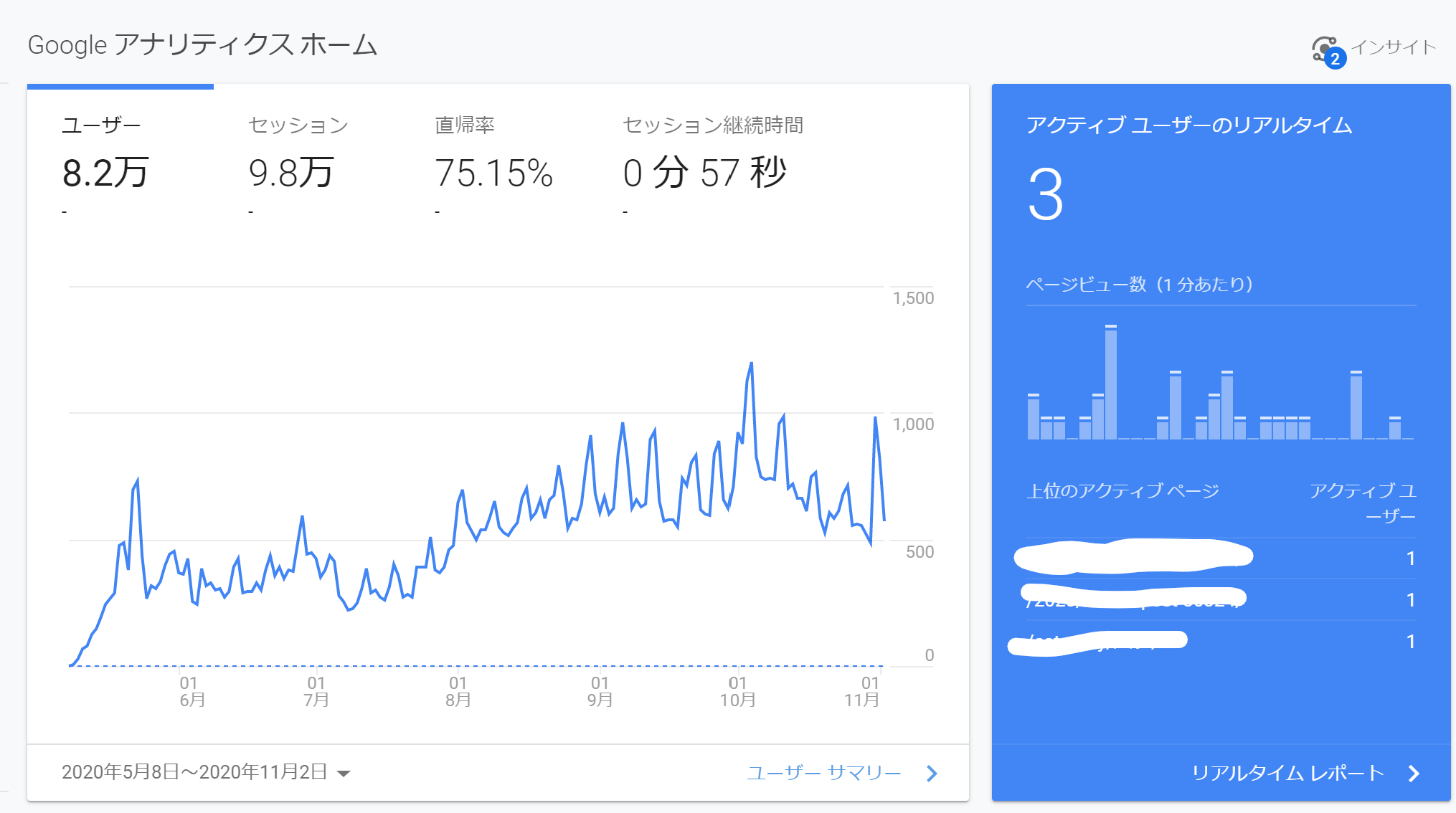Select the アクティブ ユーザーのリアルタイム header
1456x813 pixels.
(x=1188, y=125)
